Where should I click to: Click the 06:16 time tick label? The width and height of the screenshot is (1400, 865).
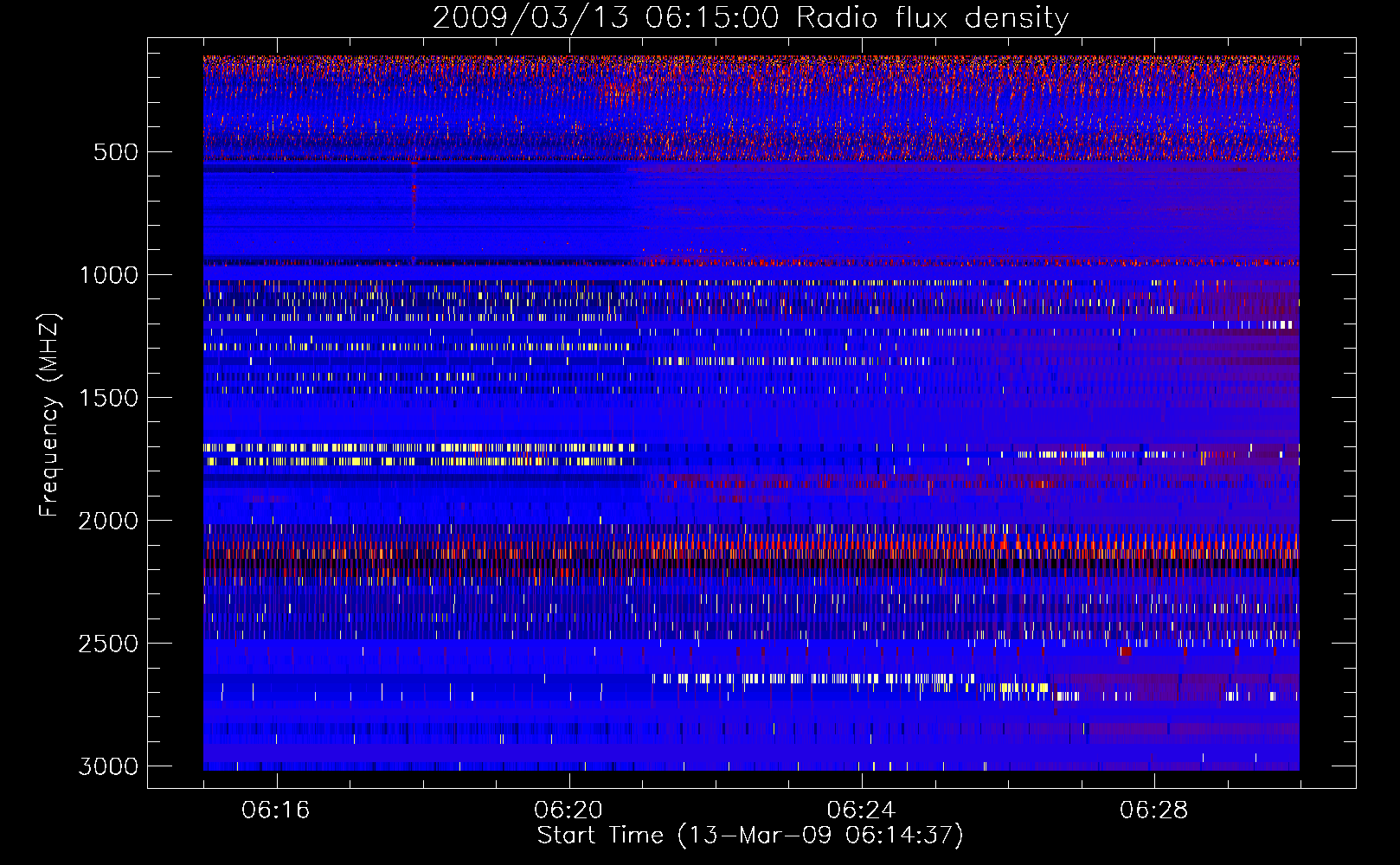[276, 811]
